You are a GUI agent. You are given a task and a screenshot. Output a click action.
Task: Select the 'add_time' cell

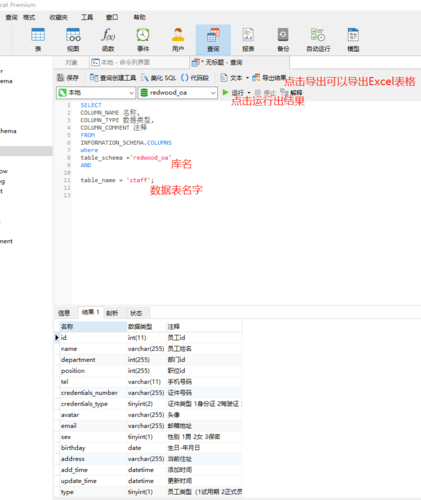click(93, 470)
